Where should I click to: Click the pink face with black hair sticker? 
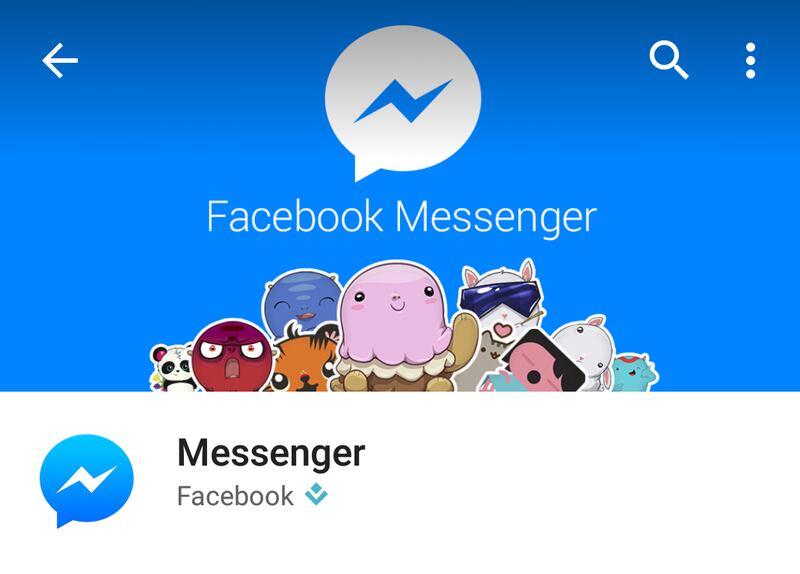[543, 363]
